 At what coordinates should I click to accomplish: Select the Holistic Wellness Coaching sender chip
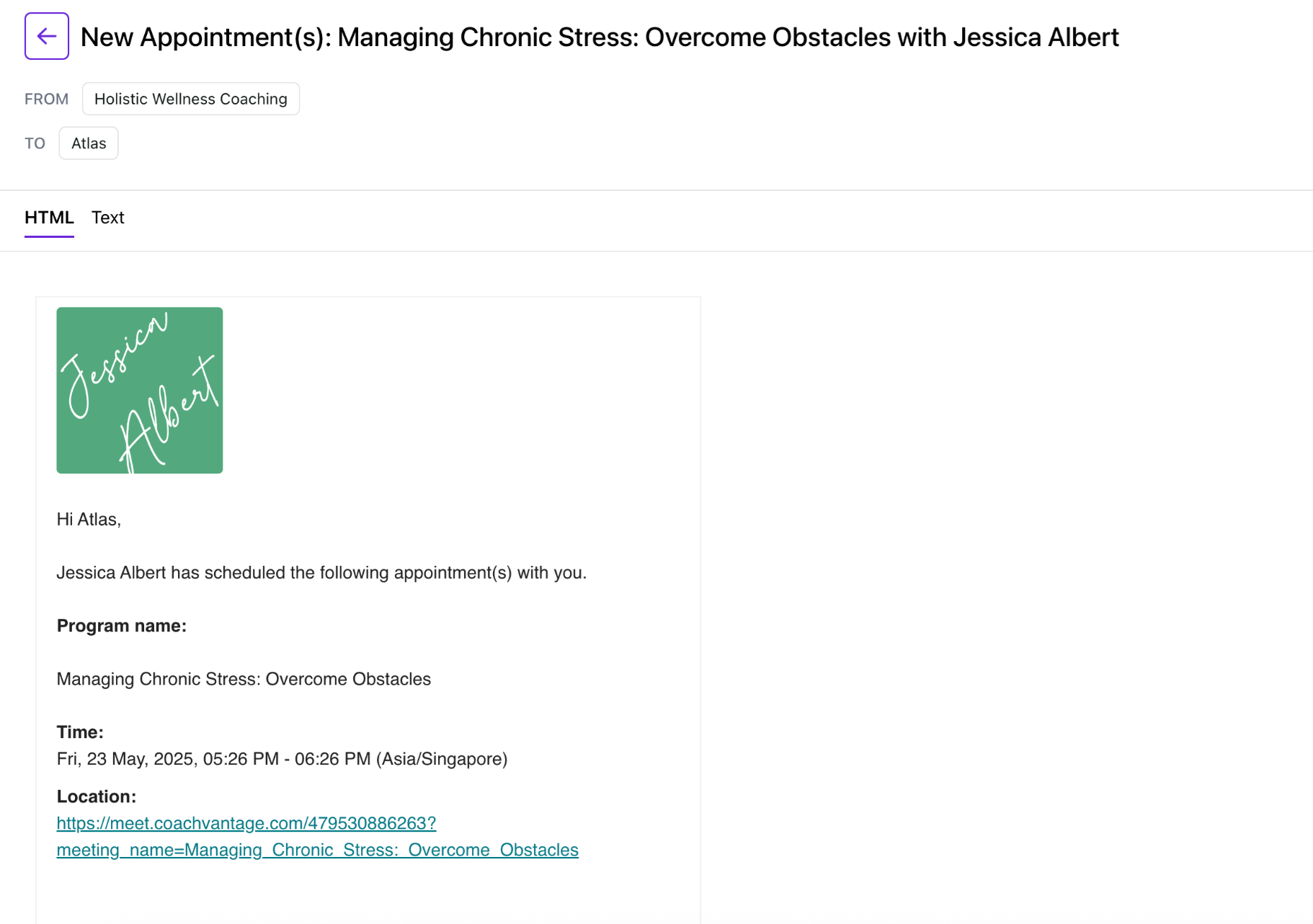pyautogui.click(x=191, y=99)
